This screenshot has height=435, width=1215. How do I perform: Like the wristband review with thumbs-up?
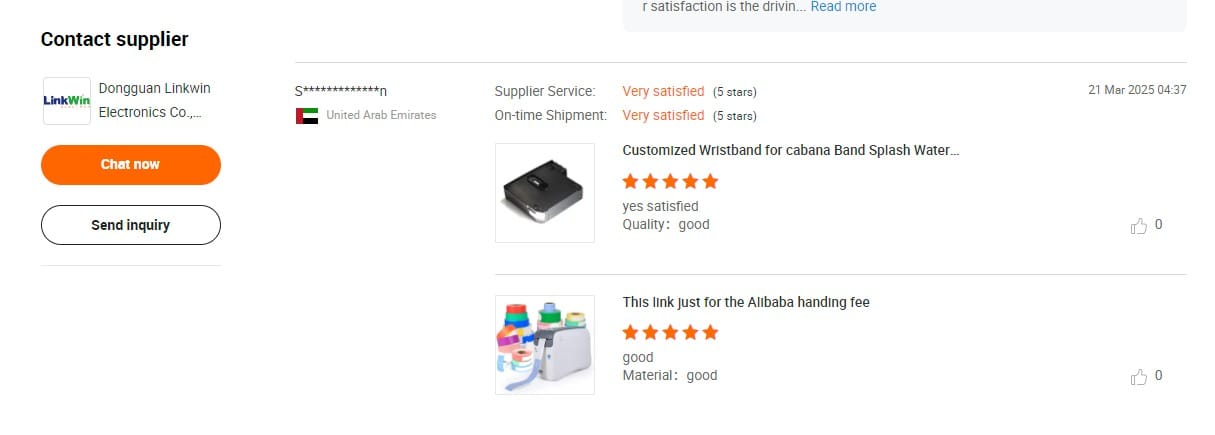click(1139, 226)
